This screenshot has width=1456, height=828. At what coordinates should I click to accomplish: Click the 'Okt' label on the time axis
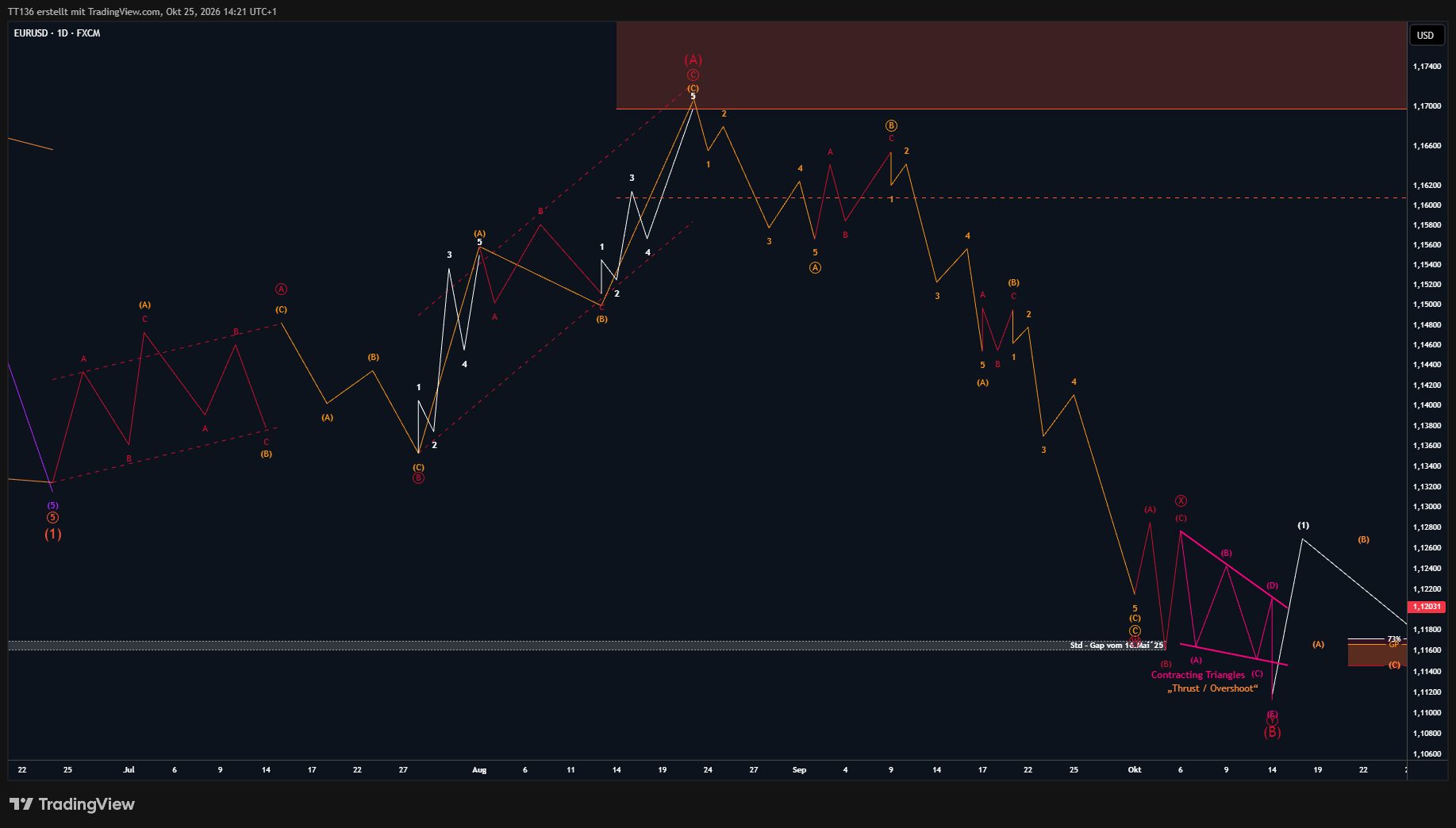pos(1135,770)
